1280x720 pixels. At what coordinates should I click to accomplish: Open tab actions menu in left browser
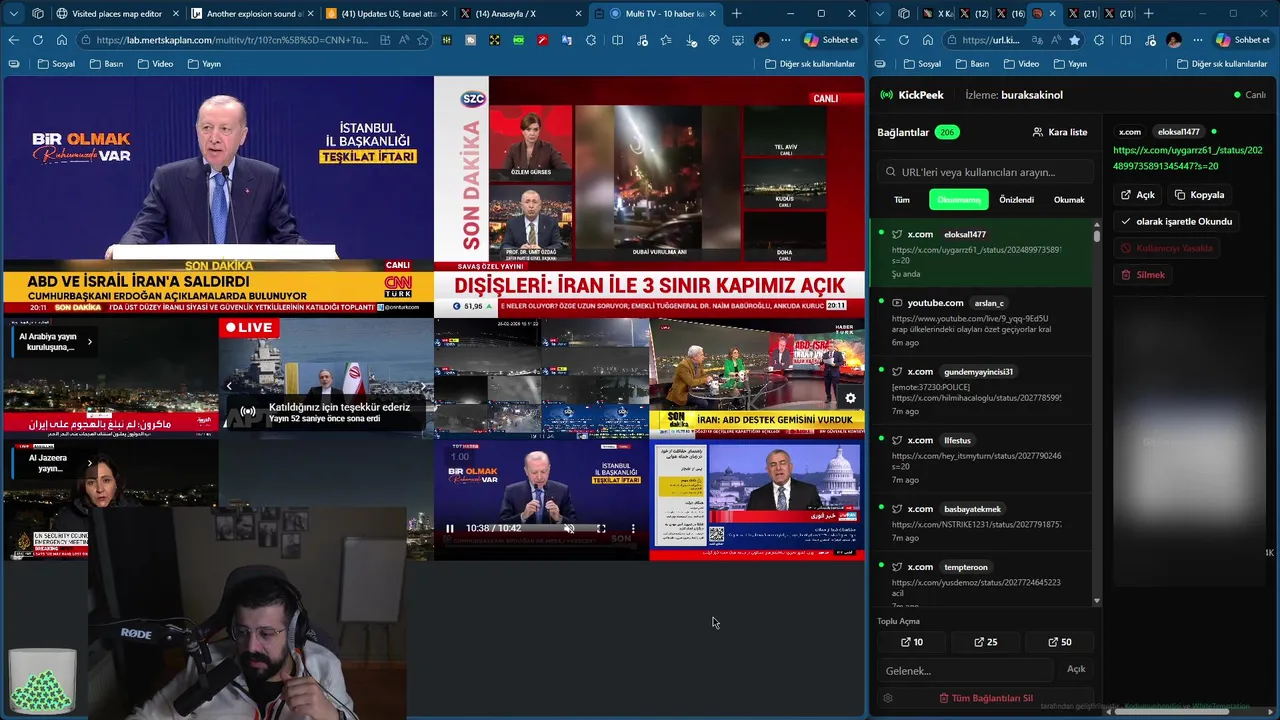13,13
